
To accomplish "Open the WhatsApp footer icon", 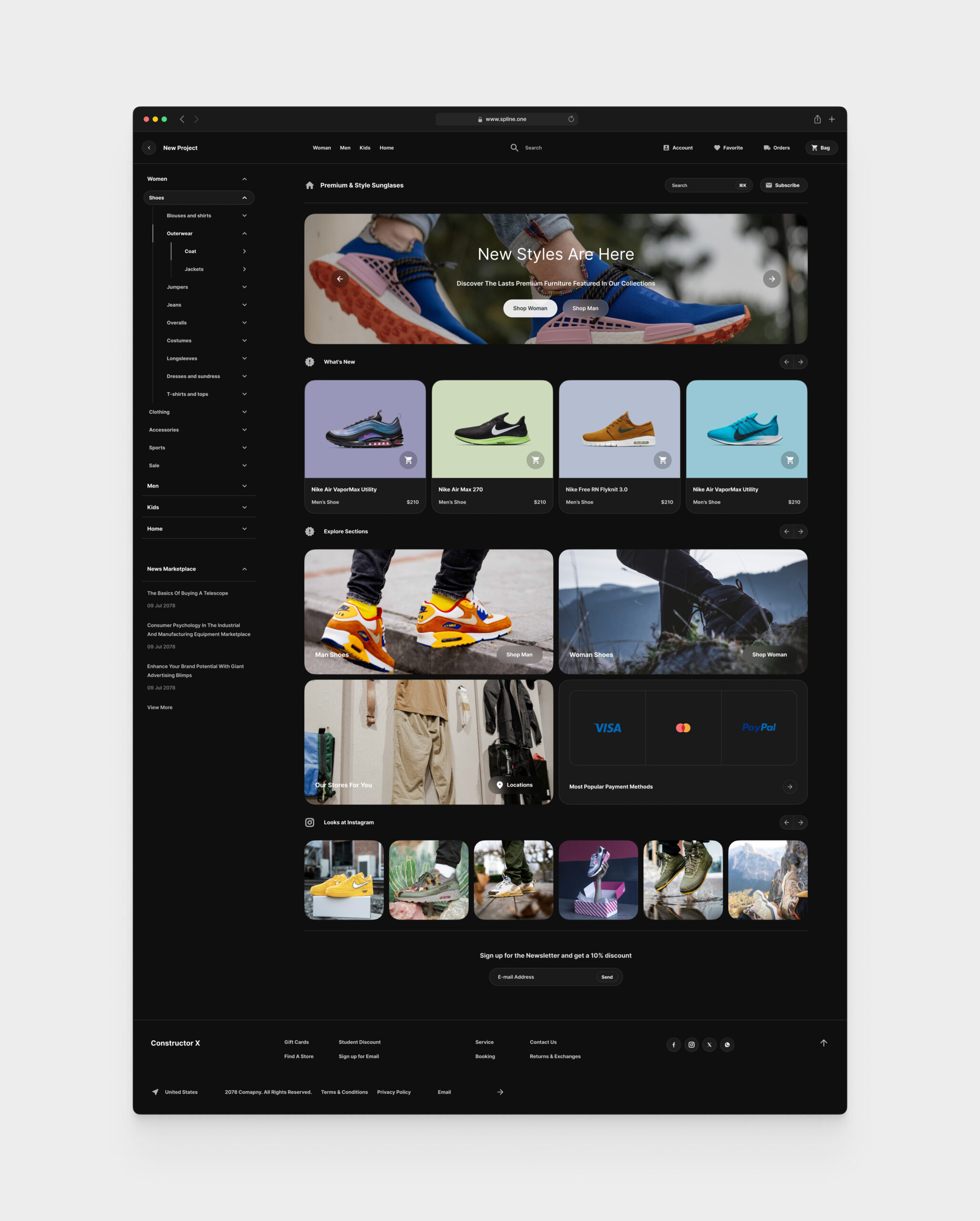I will (728, 1045).
